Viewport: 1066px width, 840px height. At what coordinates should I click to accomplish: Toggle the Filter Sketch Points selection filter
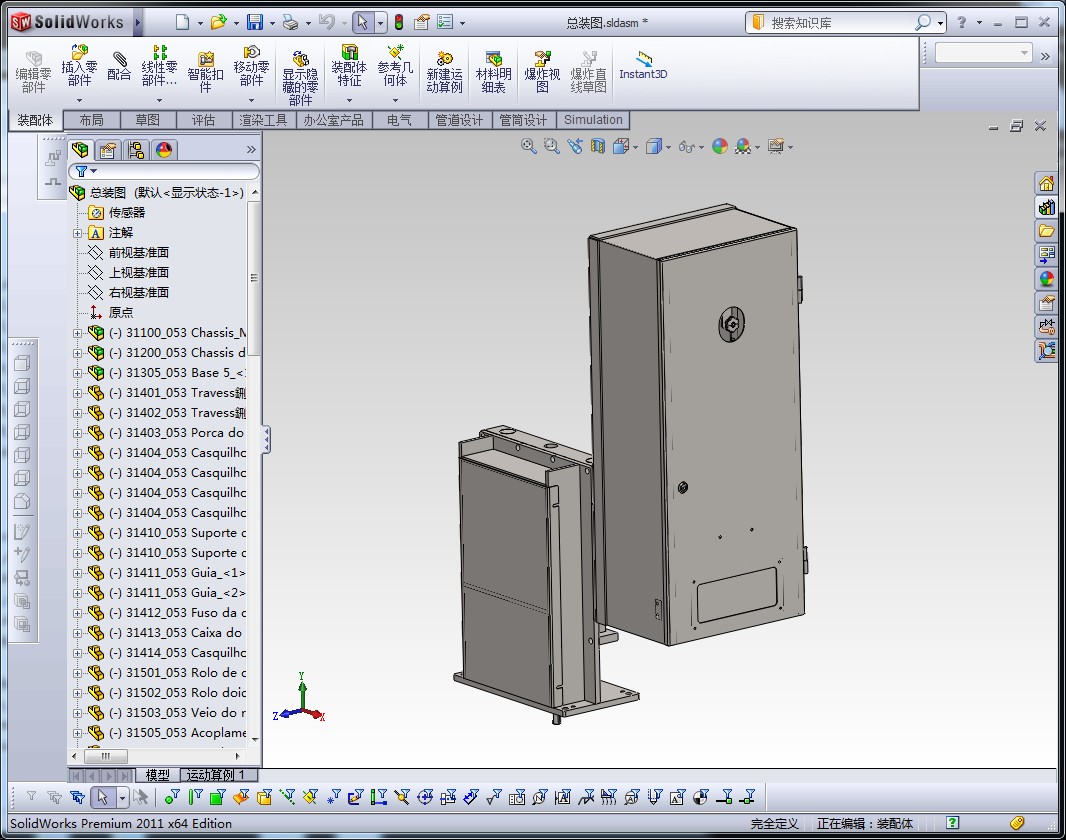pyautogui.click(x=333, y=797)
